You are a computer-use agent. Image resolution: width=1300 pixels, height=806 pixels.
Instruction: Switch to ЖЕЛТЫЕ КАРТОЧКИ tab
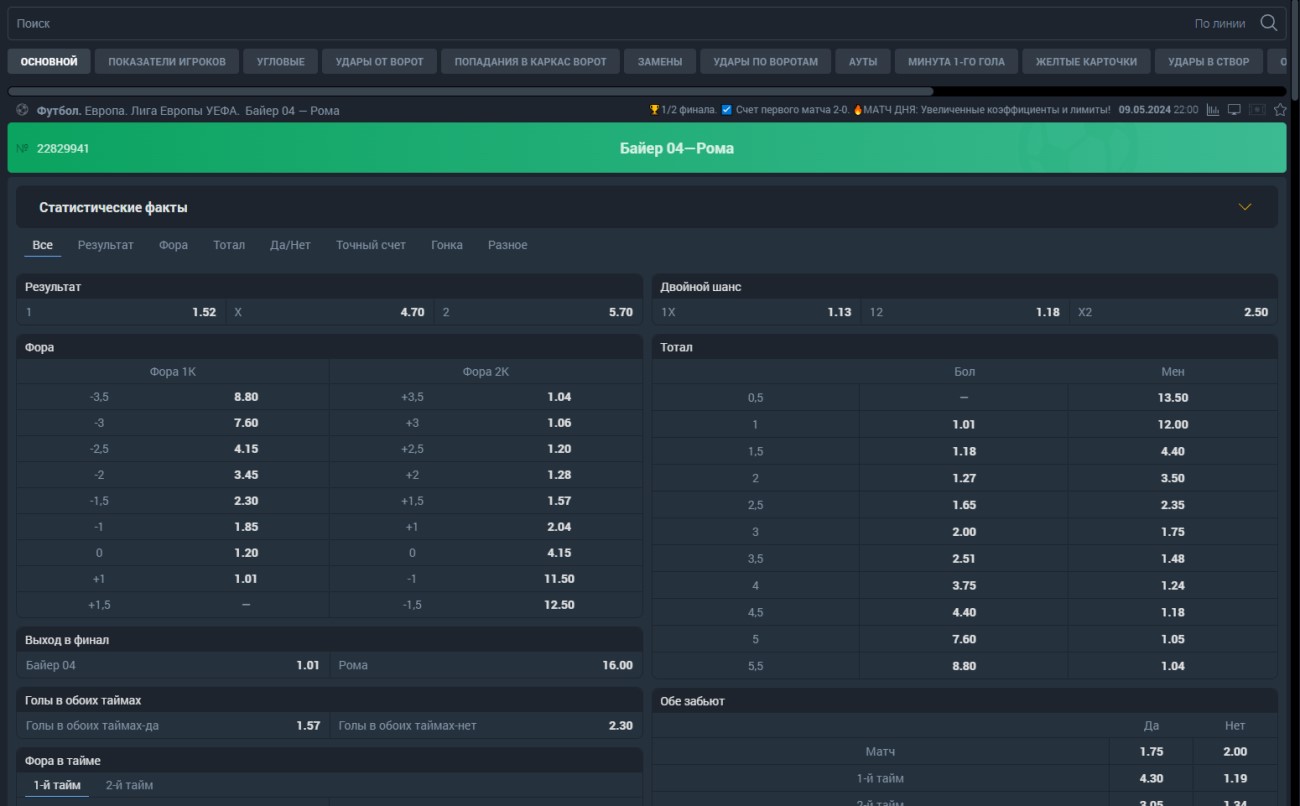coord(1086,61)
